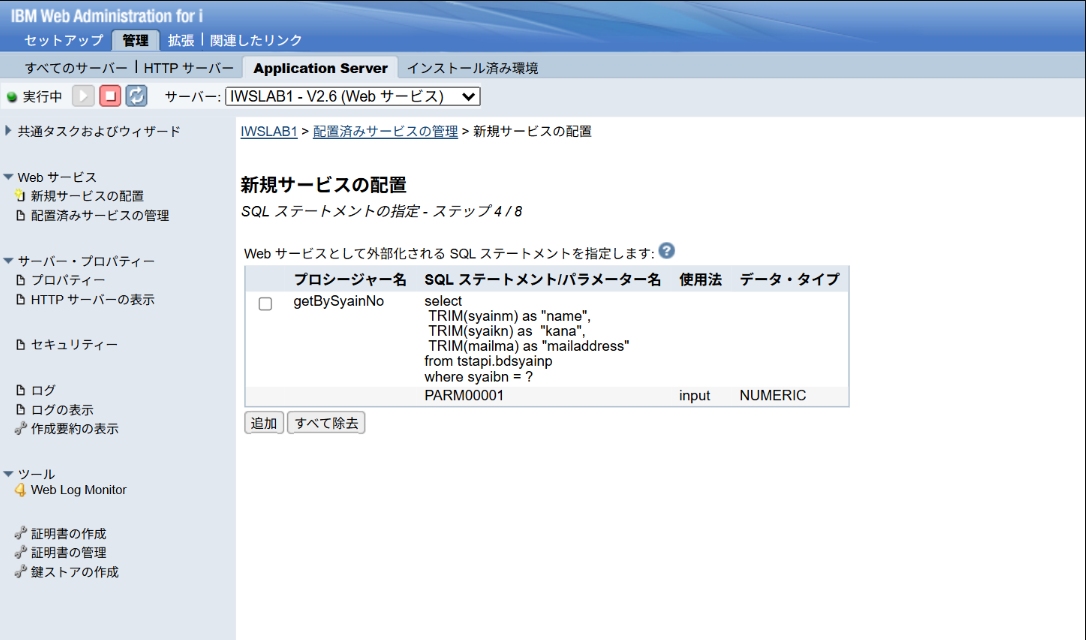Click the データ・タイプ column header
The image size is (1086, 640).
790,279
